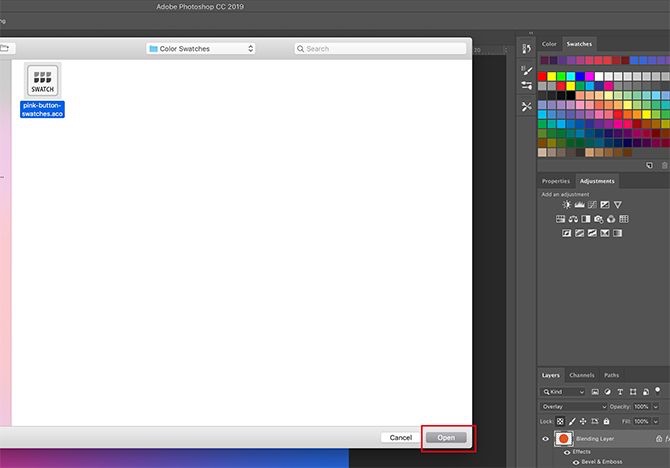Add a Levels adjustment
This screenshot has width=670, height=468.
click(x=579, y=205)
